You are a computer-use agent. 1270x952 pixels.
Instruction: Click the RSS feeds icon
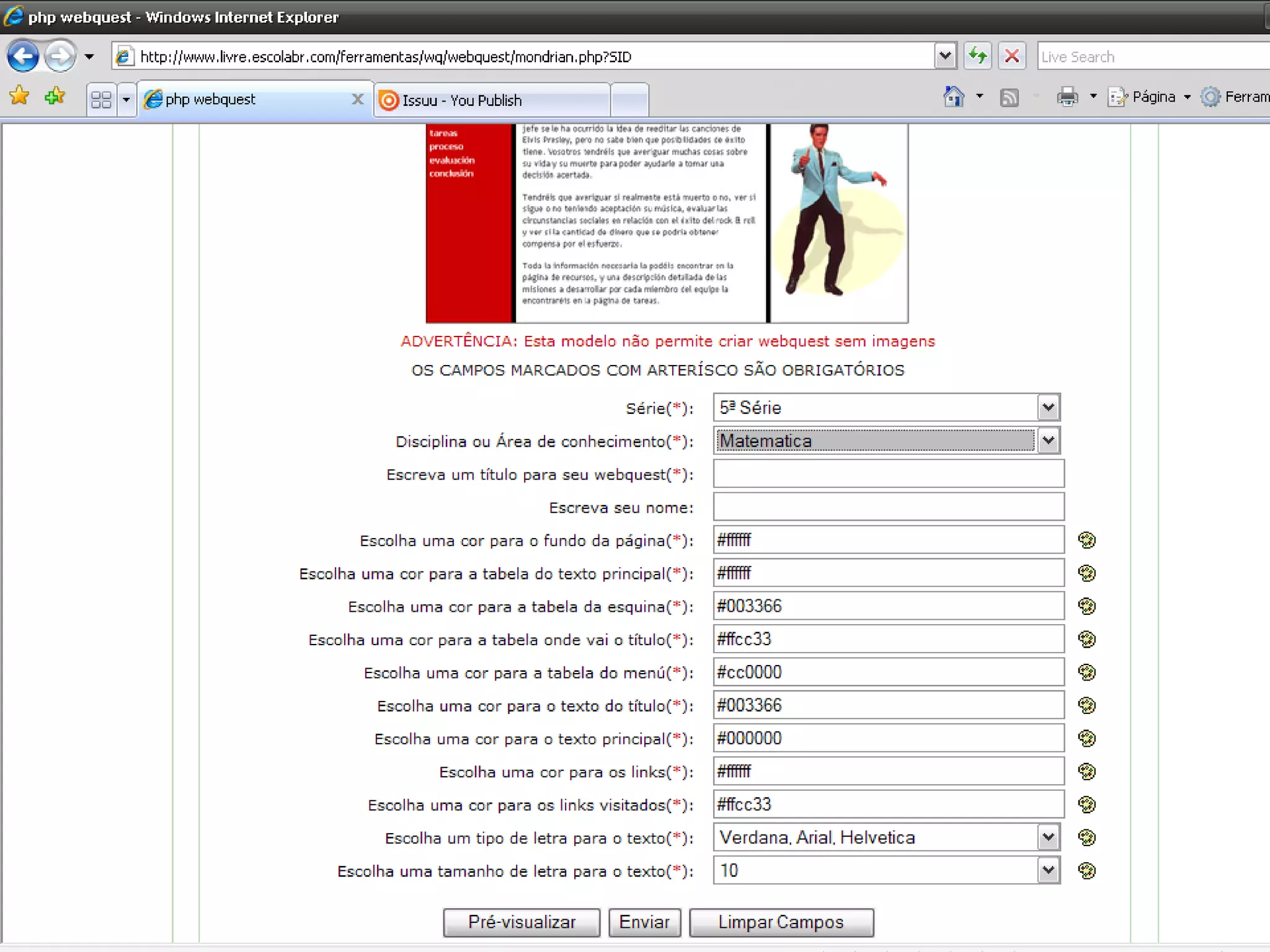click(1009, 97)
